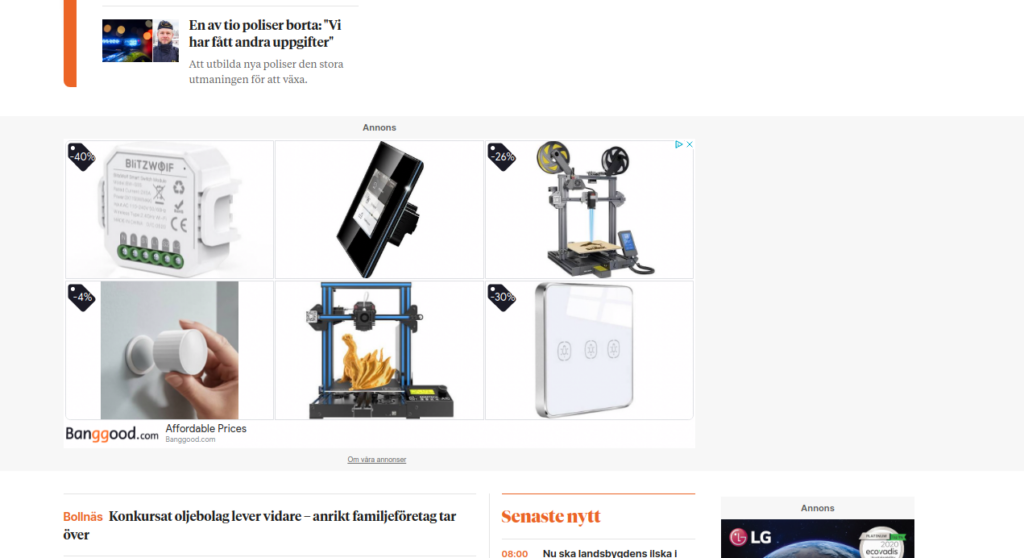Open the police article thumbnail image
Screen dimensions: 1024x558
coord(140,41)
